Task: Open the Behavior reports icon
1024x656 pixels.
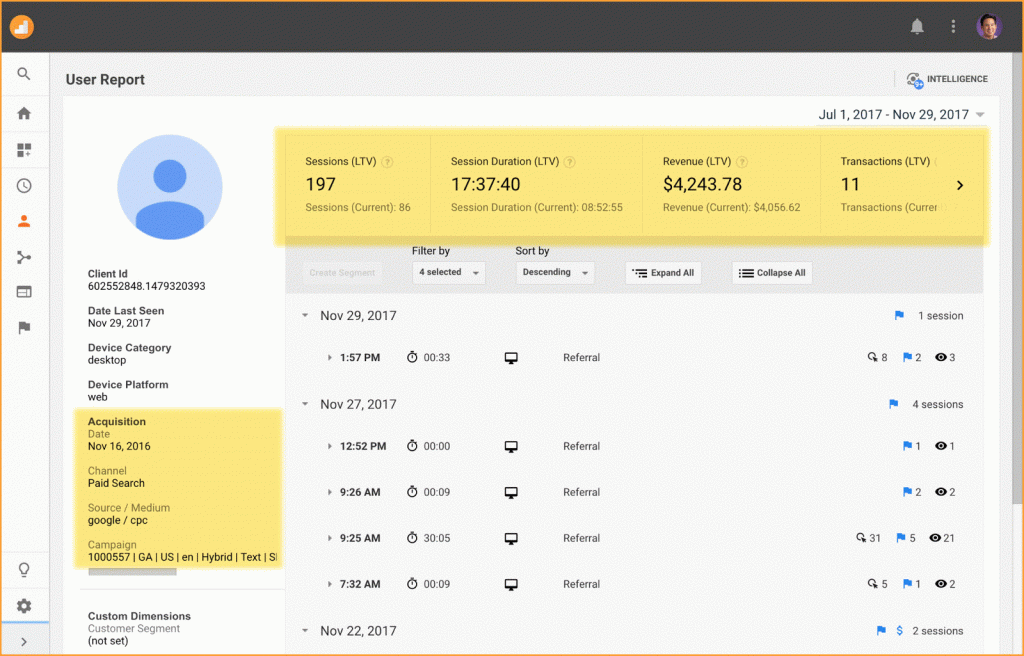Action: point(24,292)
